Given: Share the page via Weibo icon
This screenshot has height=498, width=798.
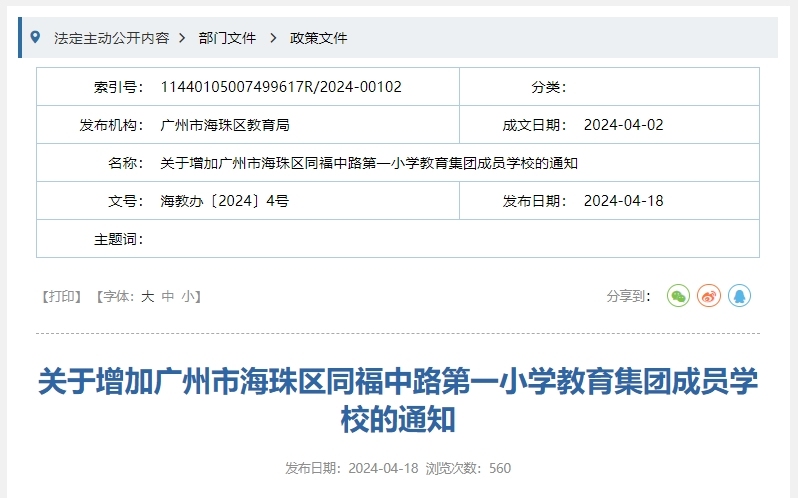Looking at the screenshot, I should 709,296.
